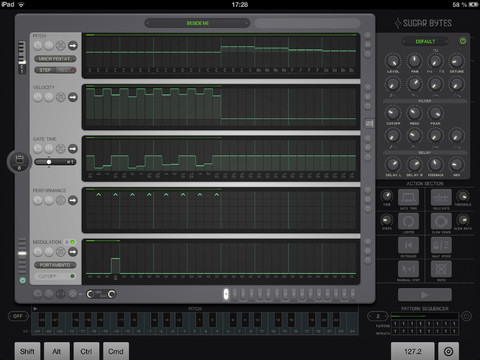
Task: Trigger the Looper action button
Action: pos(408,221)
